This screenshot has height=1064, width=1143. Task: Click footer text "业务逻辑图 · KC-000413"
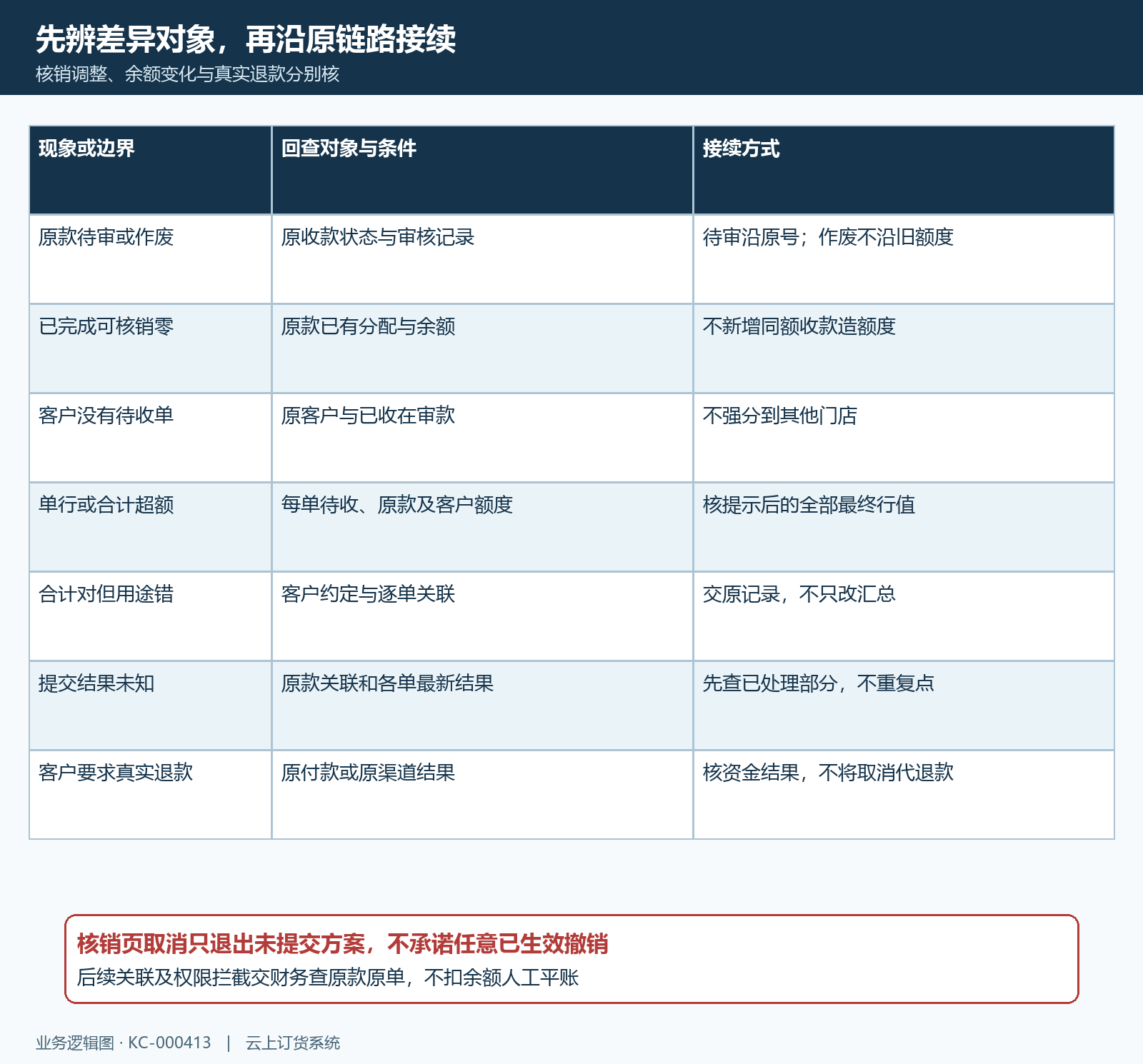(x=124, y=1043)
